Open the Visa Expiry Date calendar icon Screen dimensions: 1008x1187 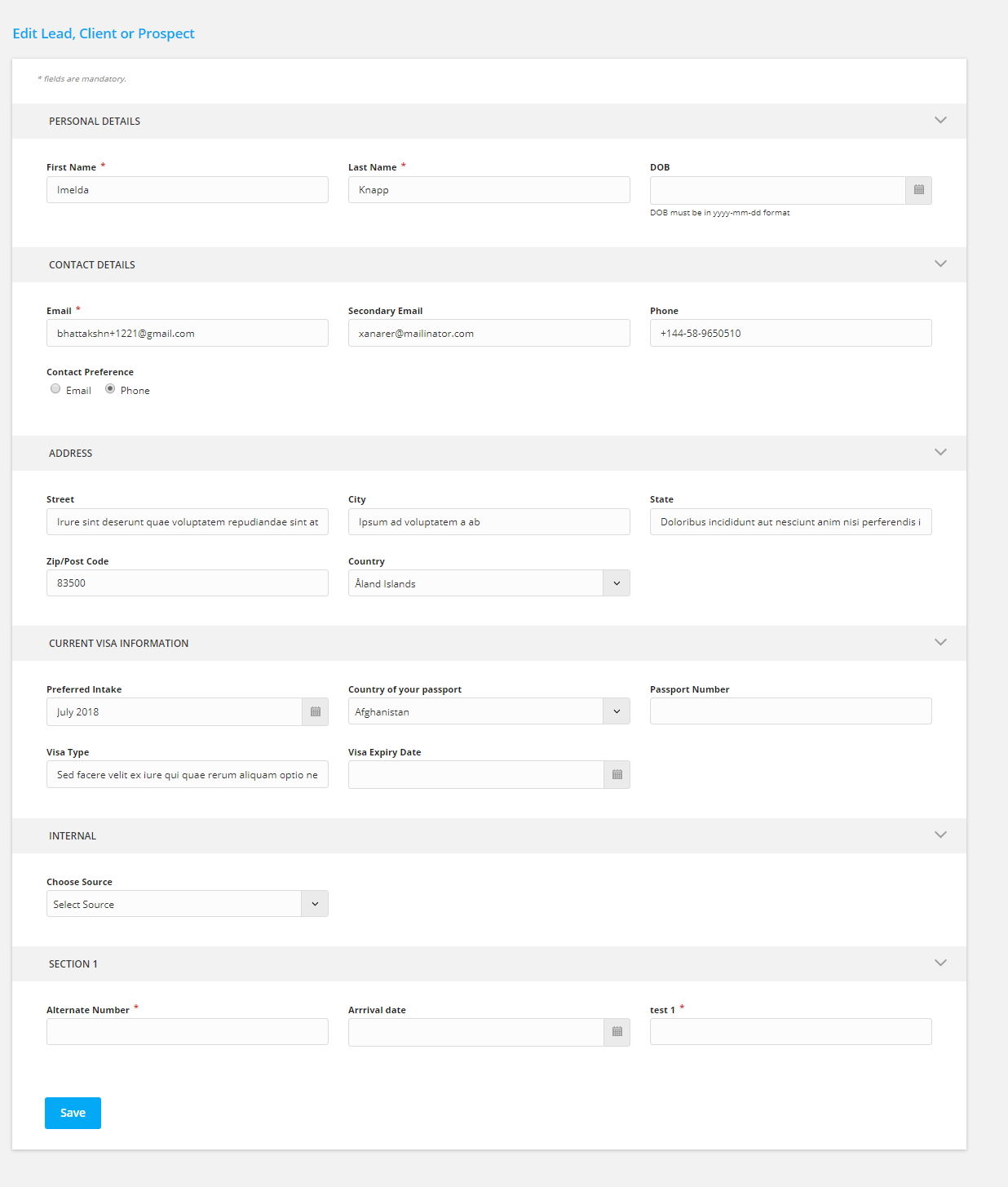pos(617,774)
